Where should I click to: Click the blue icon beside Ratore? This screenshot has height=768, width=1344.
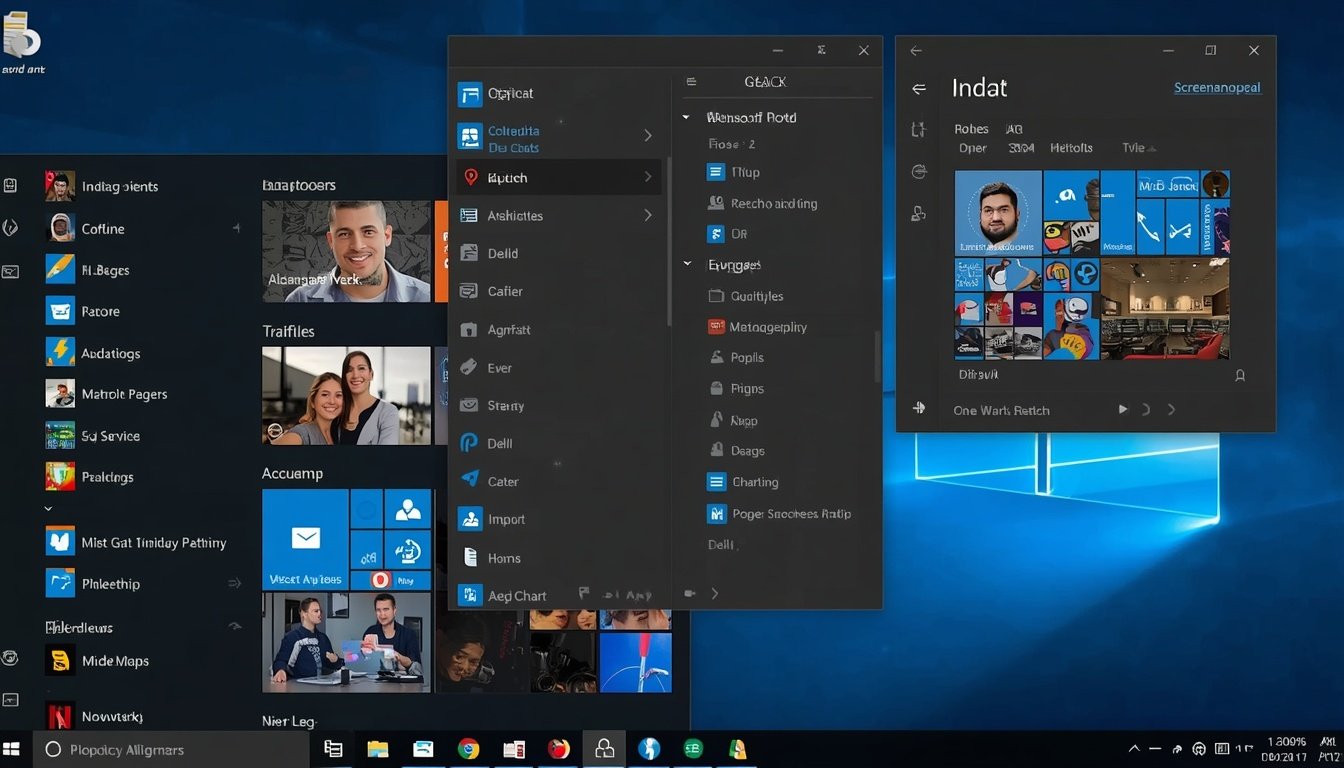(x=60, y=310)
